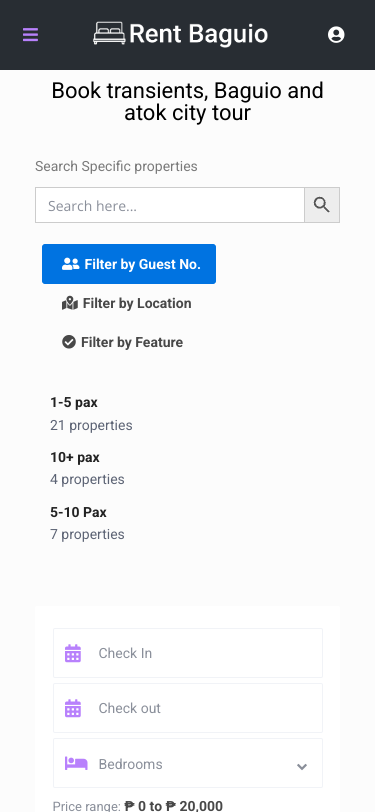
Task: Open the Check In date field
Action: 188,653
